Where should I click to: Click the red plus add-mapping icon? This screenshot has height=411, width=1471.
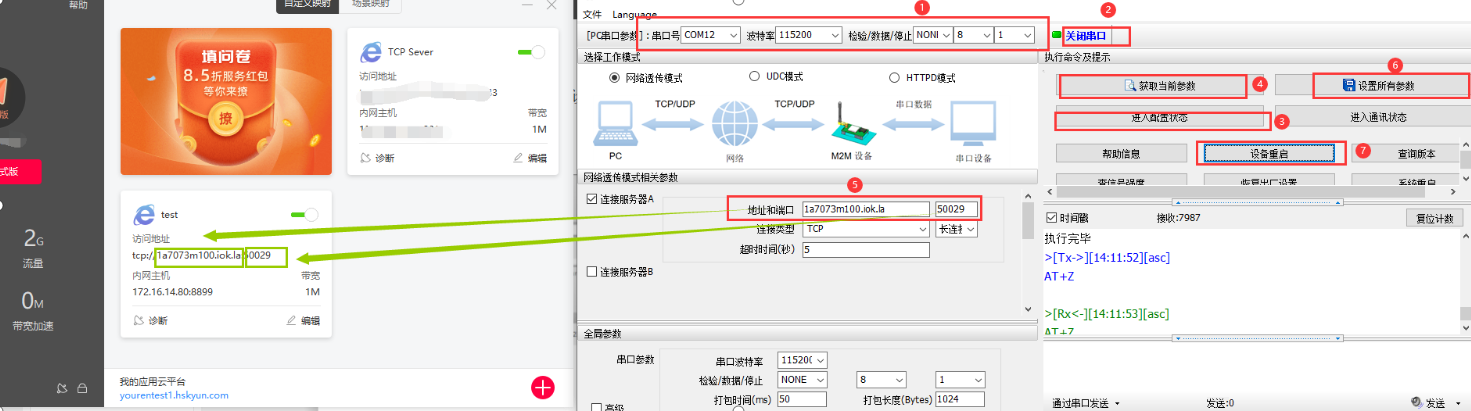542,388
